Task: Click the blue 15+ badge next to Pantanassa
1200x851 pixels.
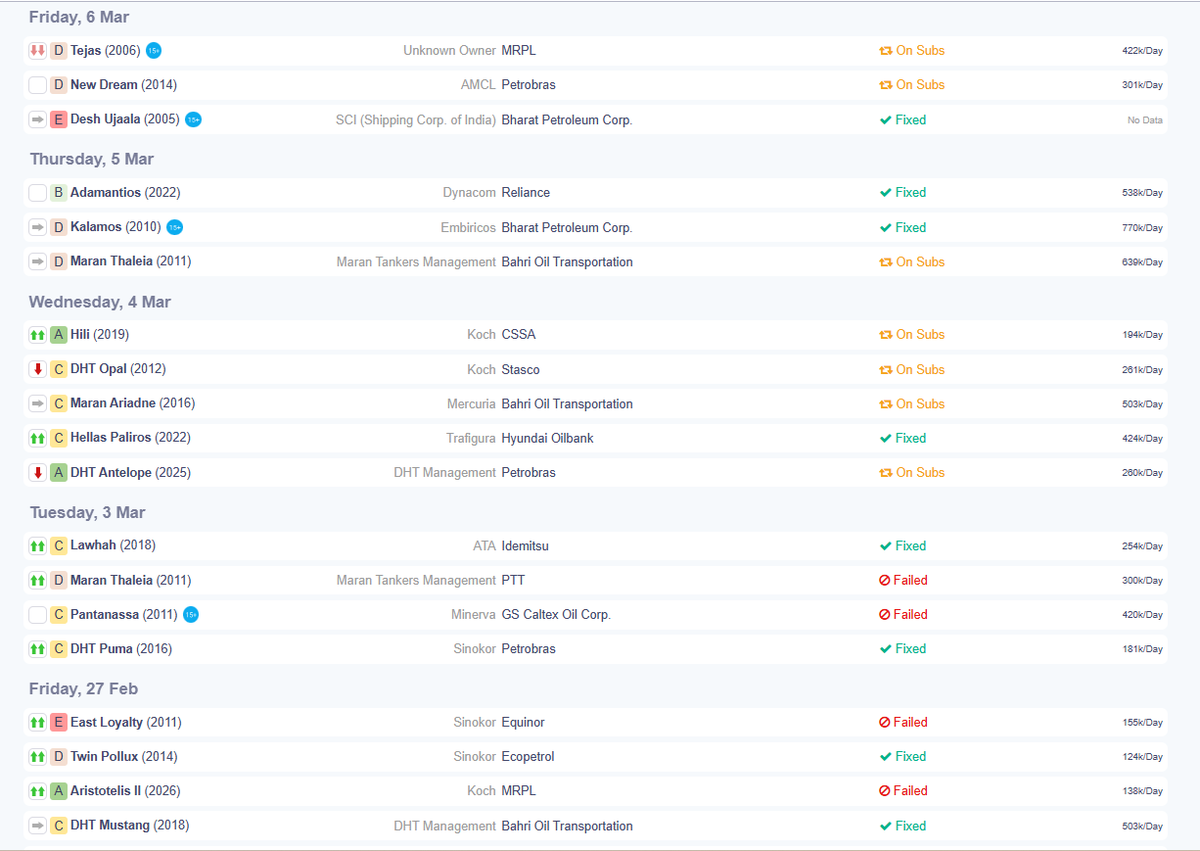Action: point(191,615)
